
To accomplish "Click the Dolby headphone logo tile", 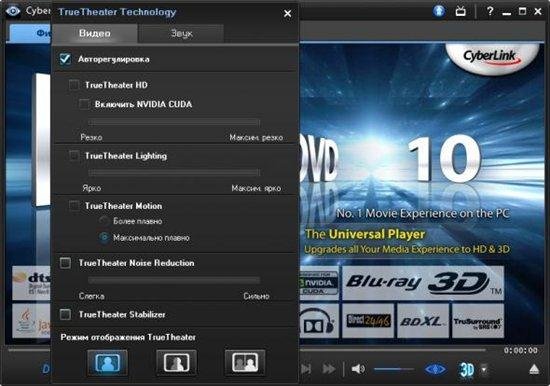I will (319, 321).
